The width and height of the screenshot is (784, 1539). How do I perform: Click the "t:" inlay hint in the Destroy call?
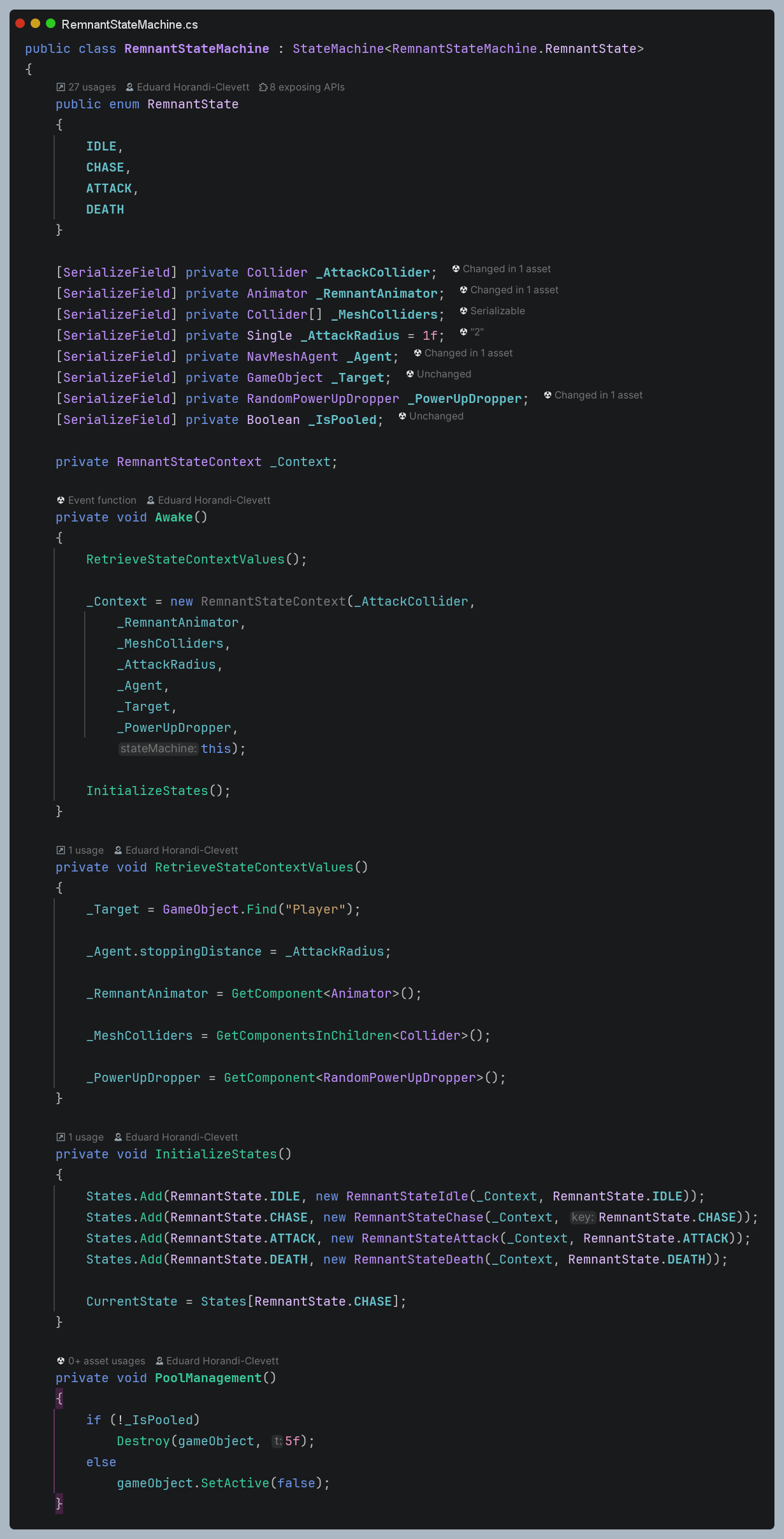[277, 1441]
